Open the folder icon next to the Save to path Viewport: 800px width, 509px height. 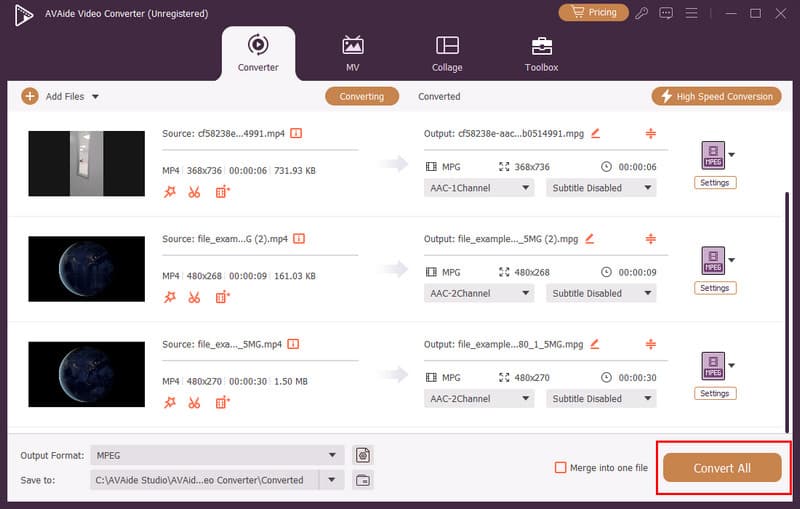click(x=362, y=480)
